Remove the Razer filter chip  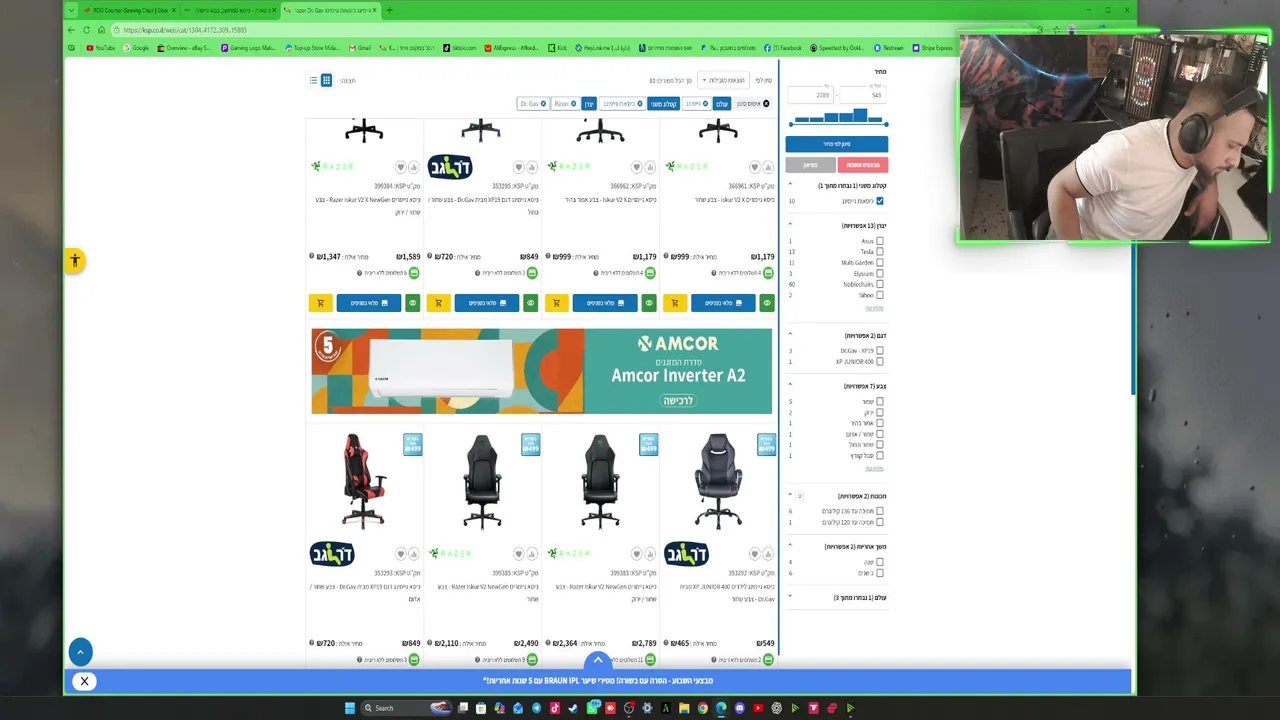pyautogui.click(x=573, y=104)
